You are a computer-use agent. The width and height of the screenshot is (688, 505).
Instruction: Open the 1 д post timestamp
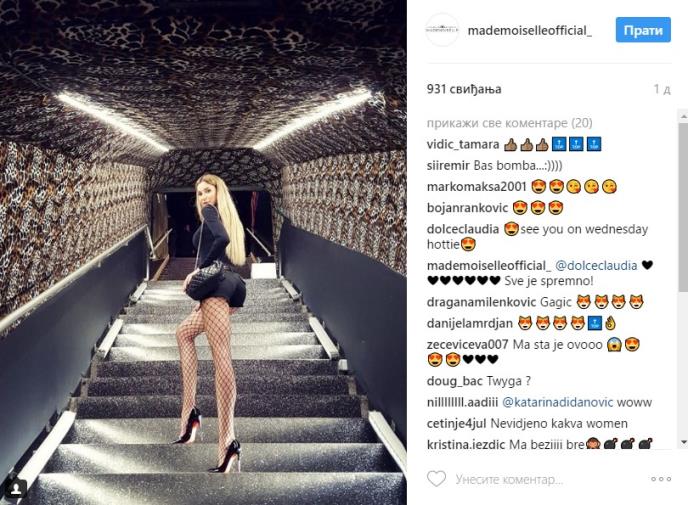[x=662, y=89]
